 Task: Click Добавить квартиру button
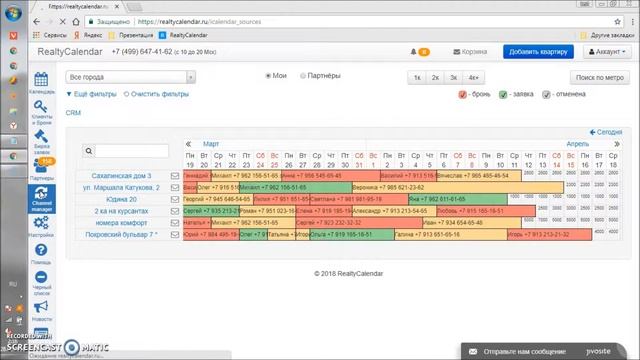coord(538,52)
